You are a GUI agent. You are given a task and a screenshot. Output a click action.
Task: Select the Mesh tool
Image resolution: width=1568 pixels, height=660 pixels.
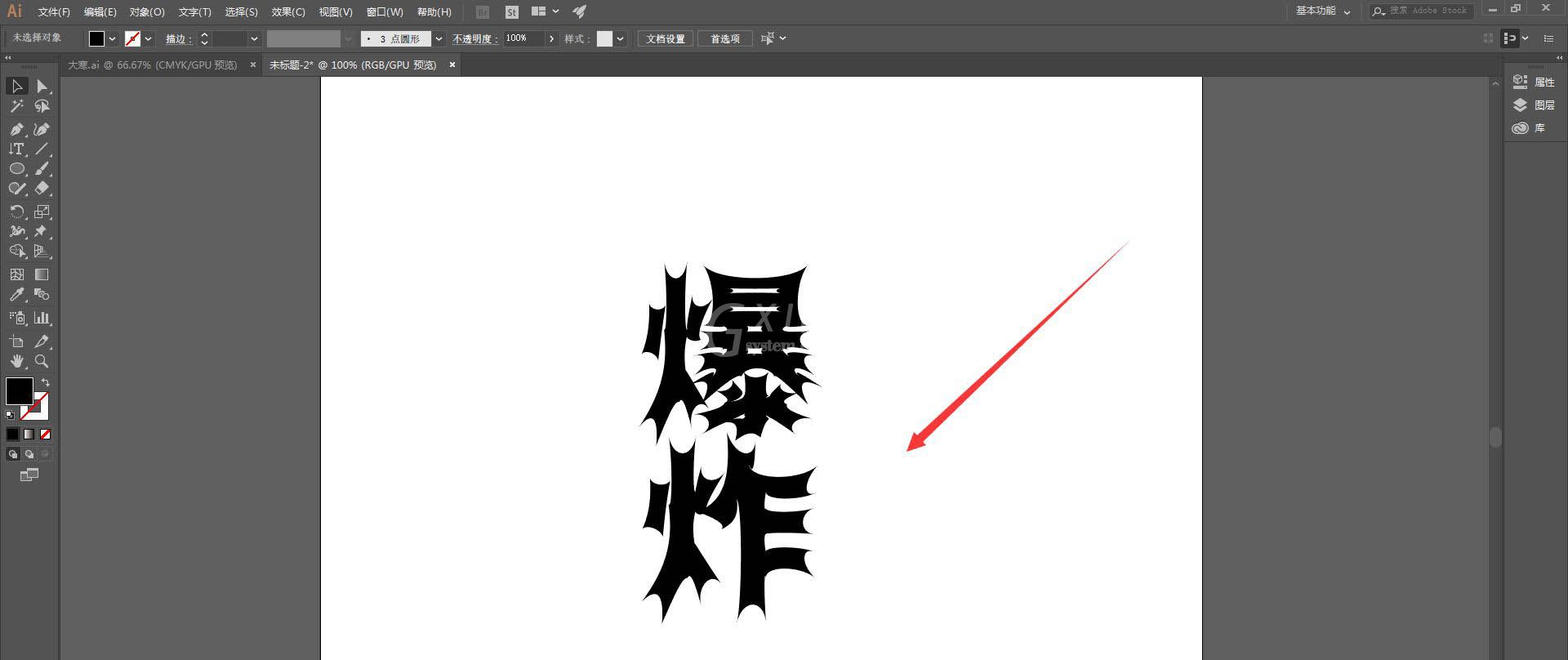coord(16,274)
